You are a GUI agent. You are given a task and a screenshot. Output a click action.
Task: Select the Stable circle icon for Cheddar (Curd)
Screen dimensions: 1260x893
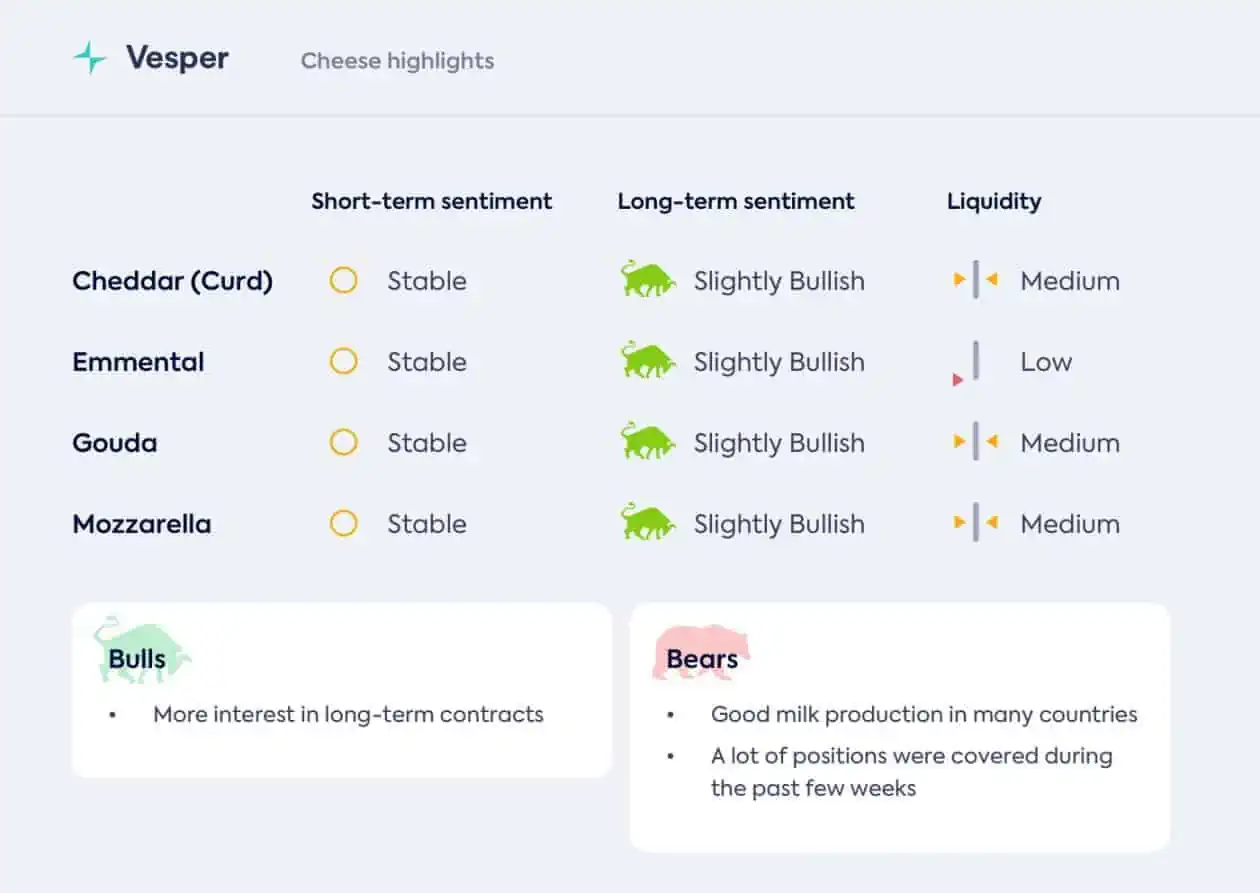pyautogui.click(x=343, y=280)
